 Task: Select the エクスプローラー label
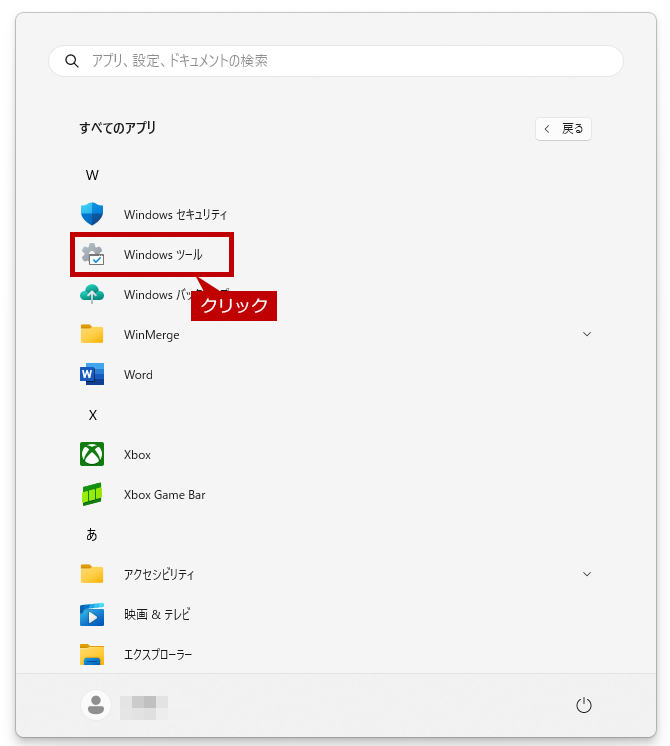158,655
